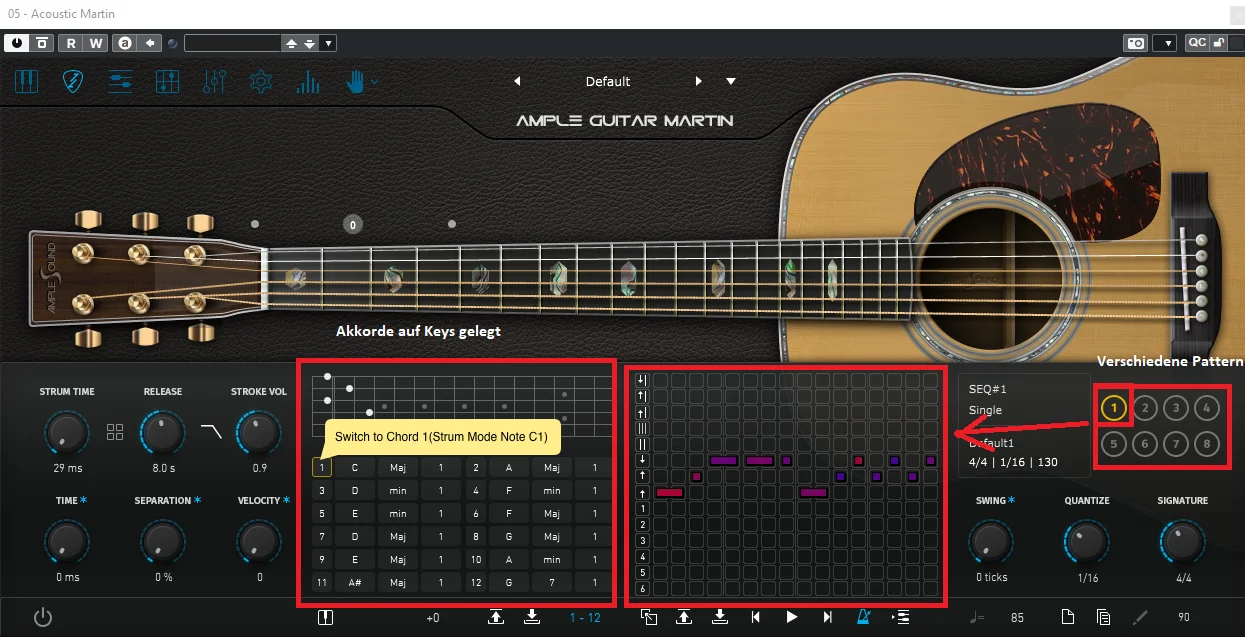Click the C root cell of chord 1
1245x637 pixels.
tap(354, 467)
